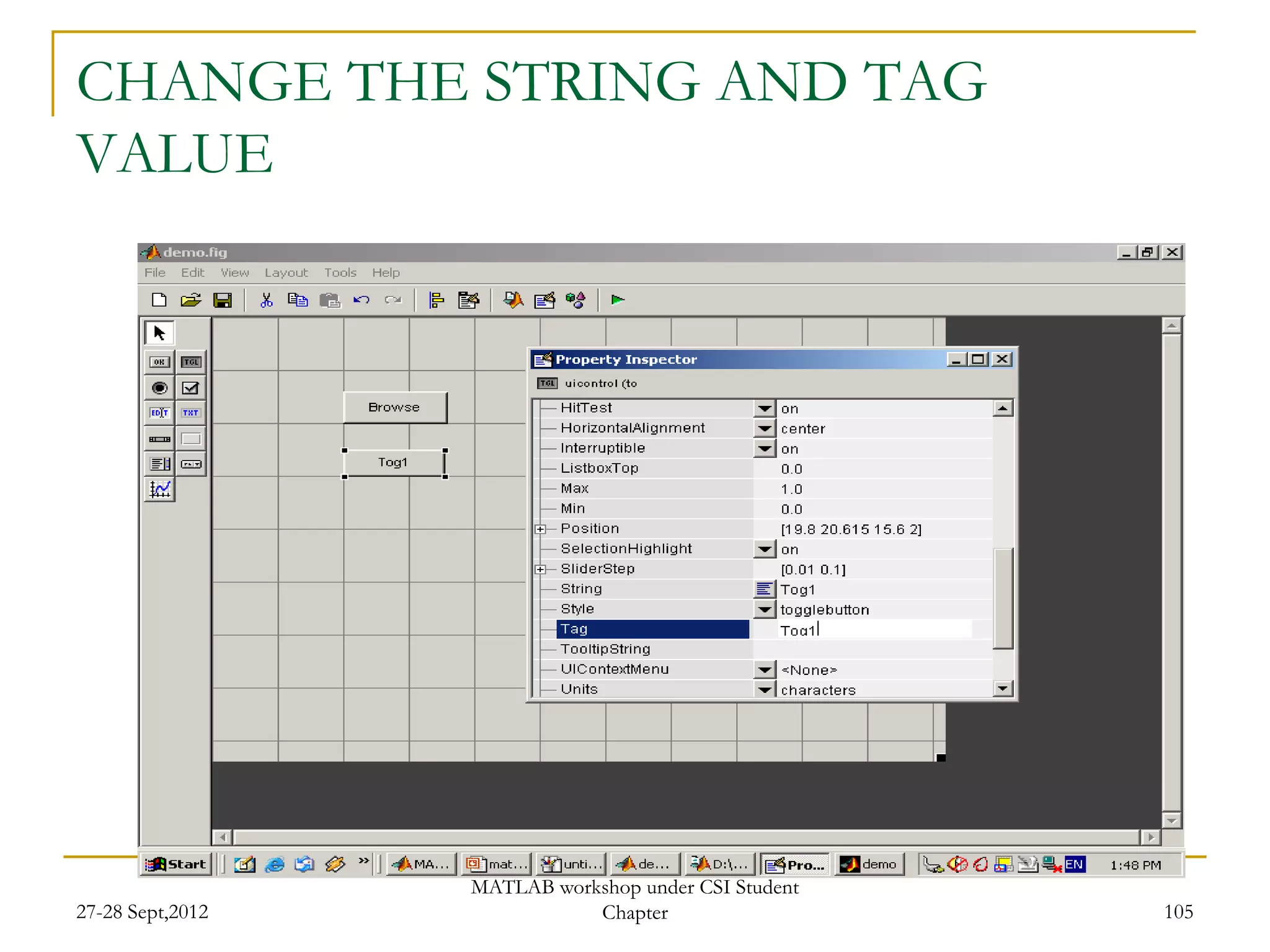Click the Save floppy disk icon
The image size is (1270, 952).
(x=223, y=300)
